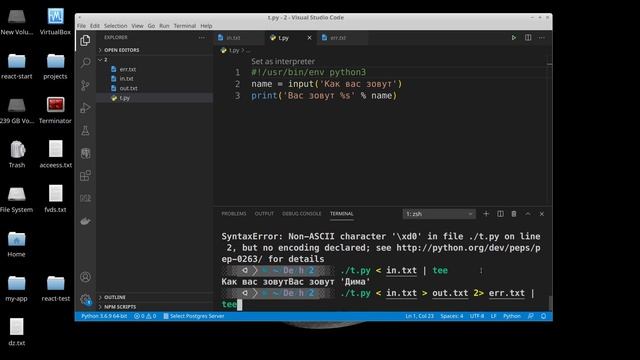
Task: Go to line via Ln 1, Col 23
Action: tap(420, 316)
